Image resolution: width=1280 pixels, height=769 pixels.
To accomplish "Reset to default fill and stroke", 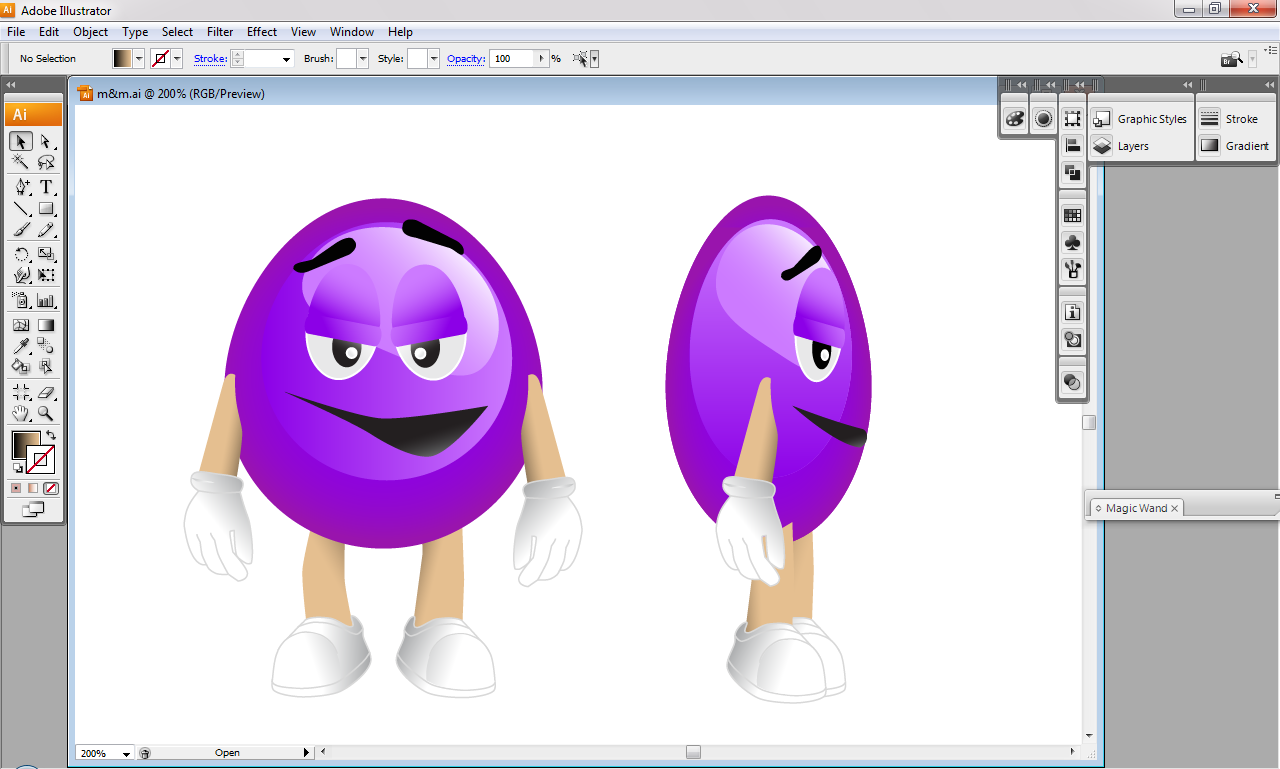I will pyautogui.click(x=17, y=468).
